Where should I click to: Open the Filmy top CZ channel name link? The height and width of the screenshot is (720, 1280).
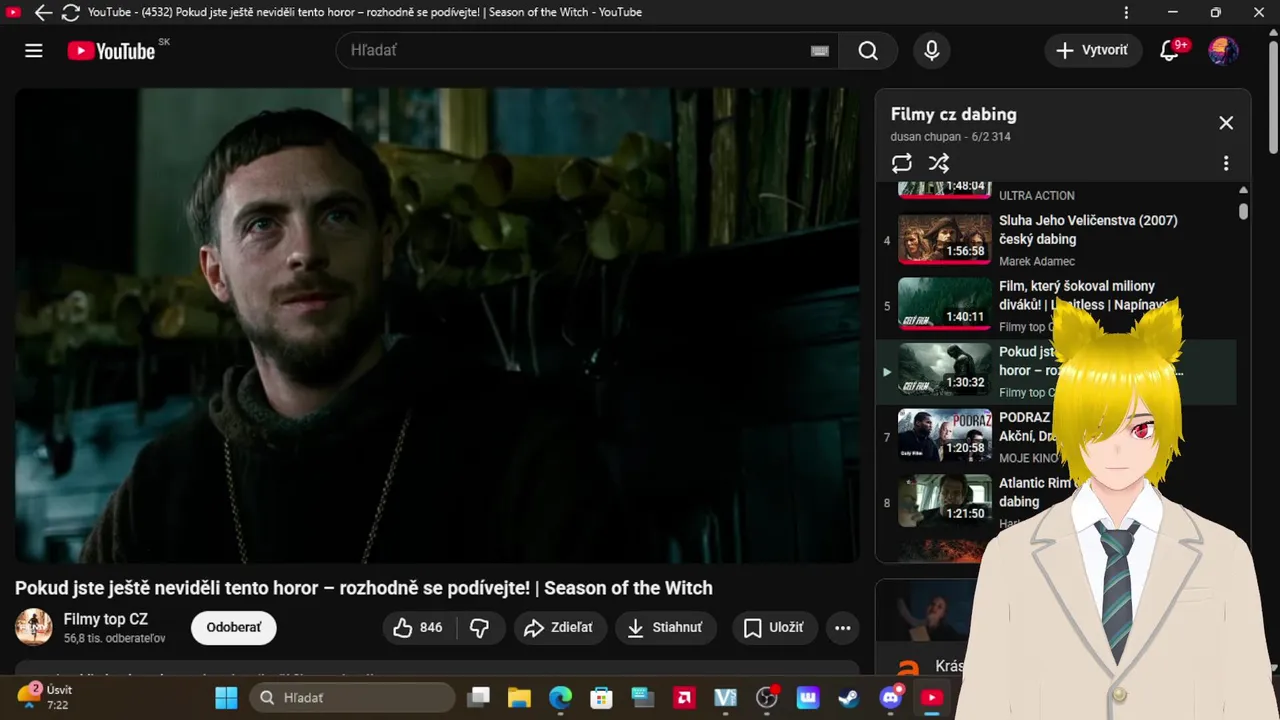[x=106, y=619]
